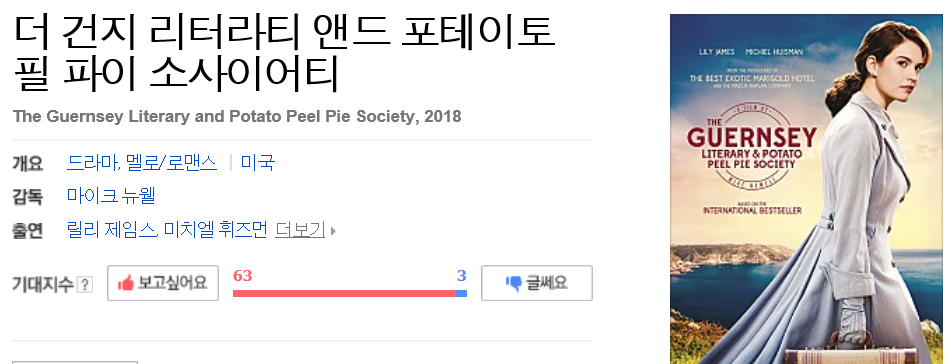The image size is (948, 364).
Task: Open the 기대지수 question mark help icon
Action: [85, 284]
